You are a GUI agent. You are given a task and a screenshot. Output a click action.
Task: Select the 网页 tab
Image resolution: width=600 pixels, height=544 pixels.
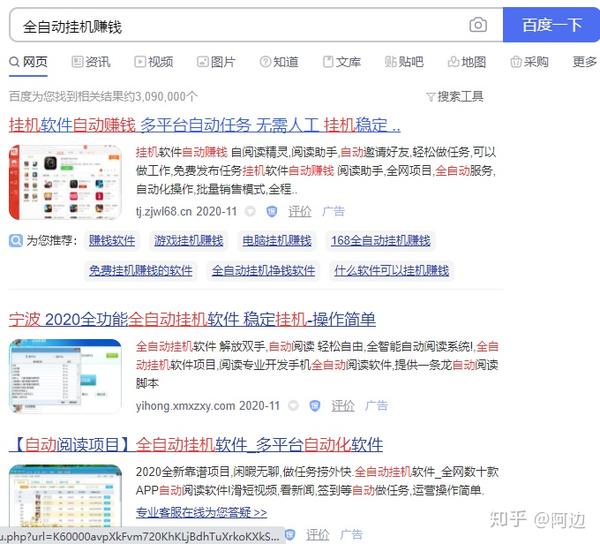coord(28,62)
